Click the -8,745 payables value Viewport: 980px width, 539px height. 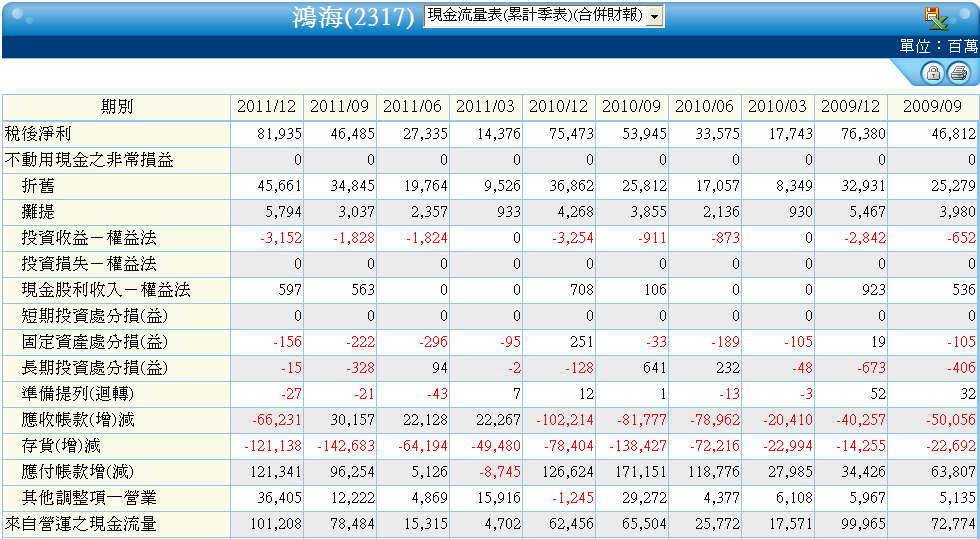(500, 472)
